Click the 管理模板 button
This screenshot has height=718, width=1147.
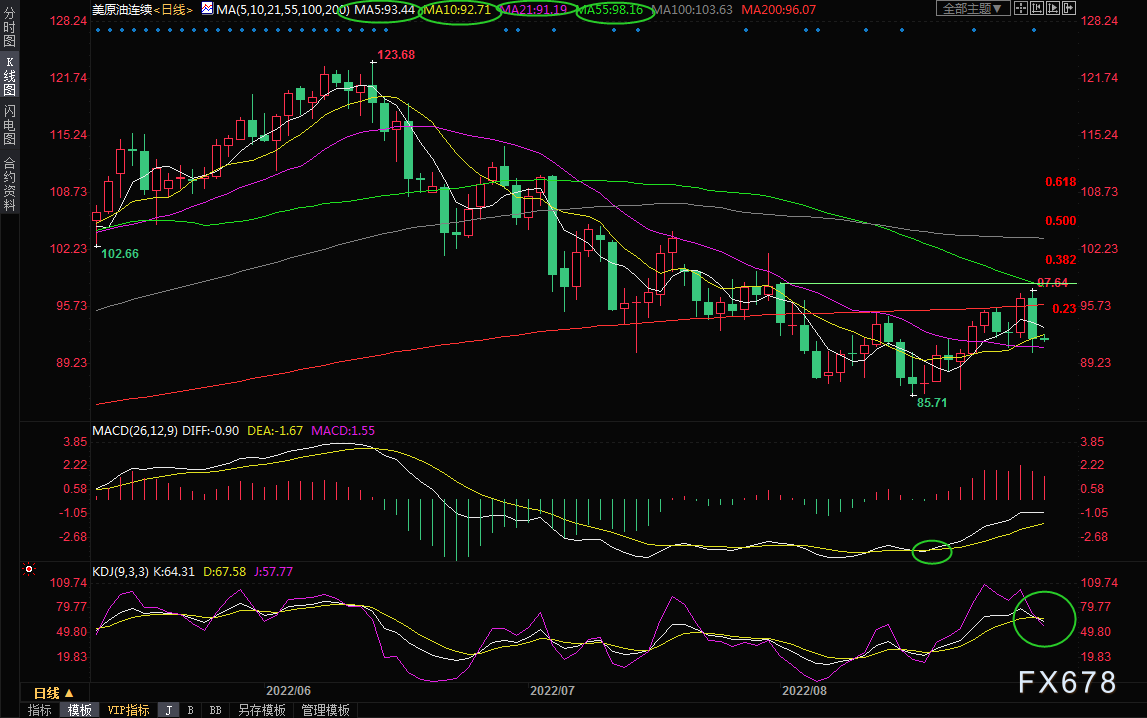326,710
